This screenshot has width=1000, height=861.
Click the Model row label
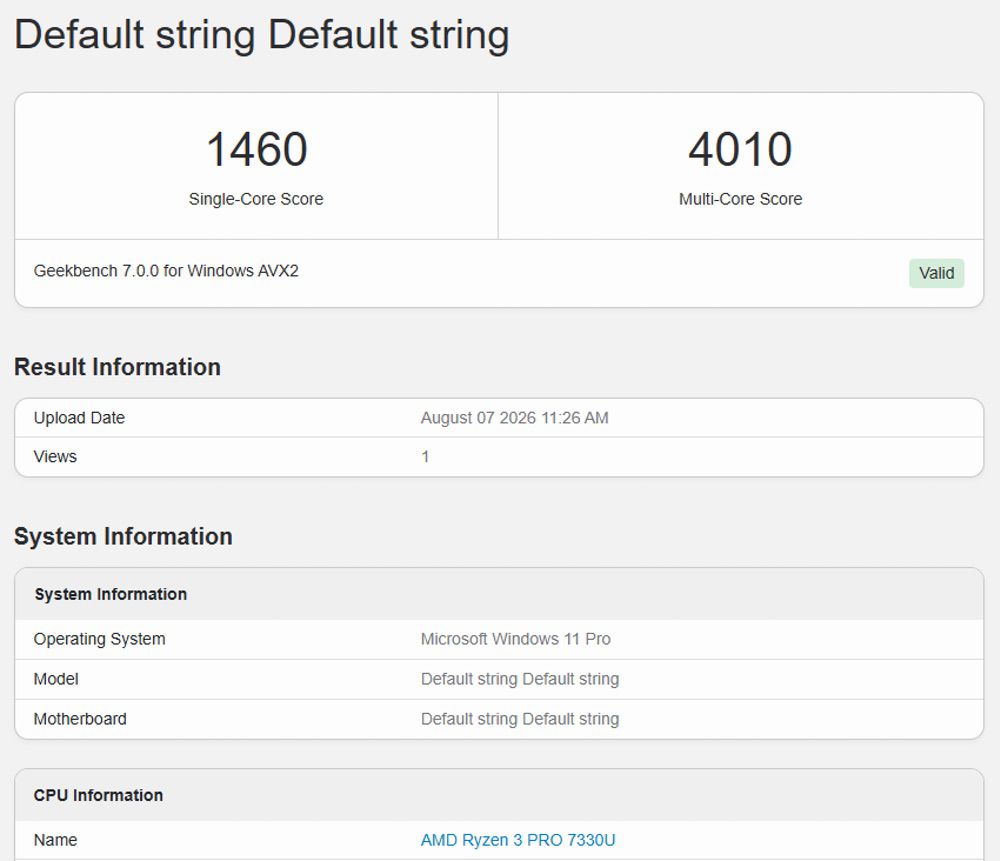pyautogui.click(x=56, y=679)
